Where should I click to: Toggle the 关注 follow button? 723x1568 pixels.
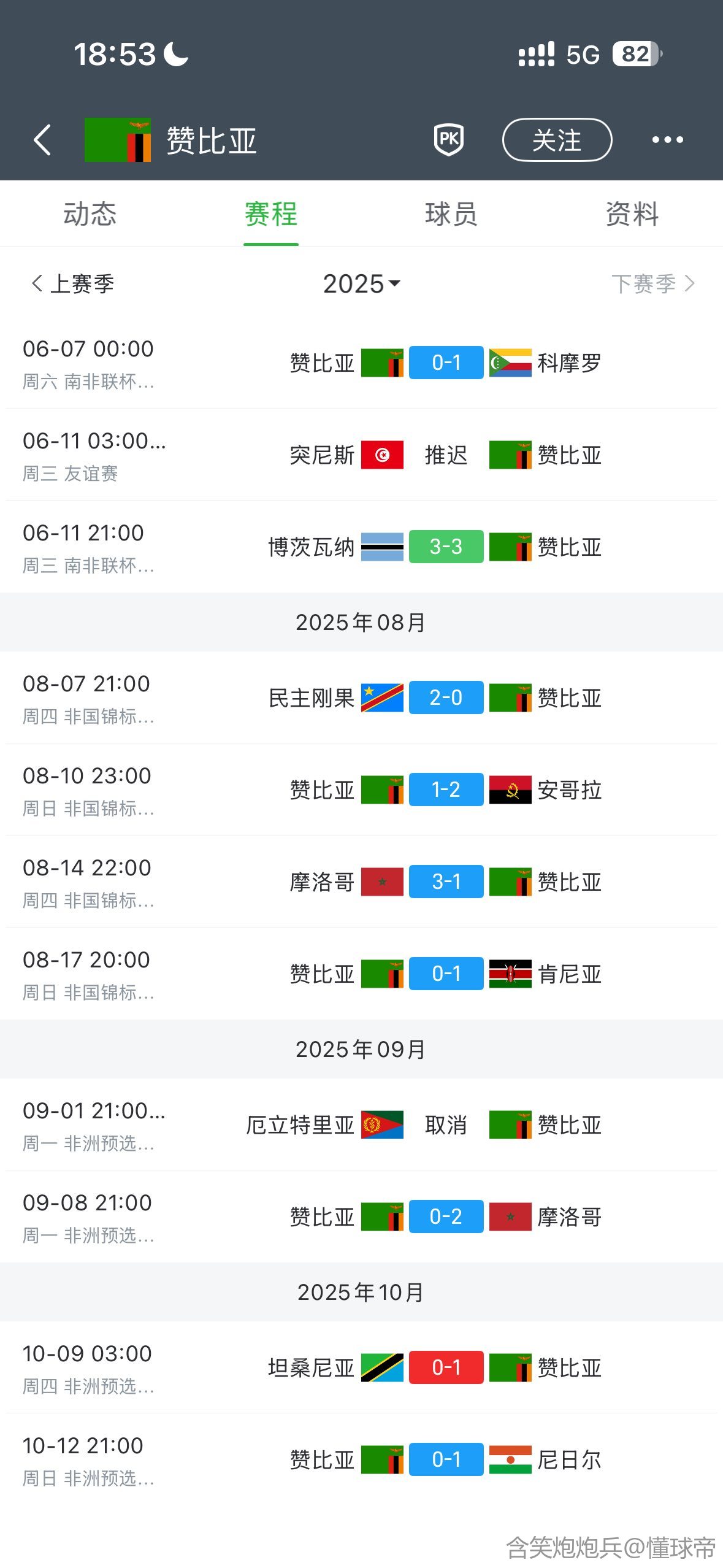coord(557,140)
